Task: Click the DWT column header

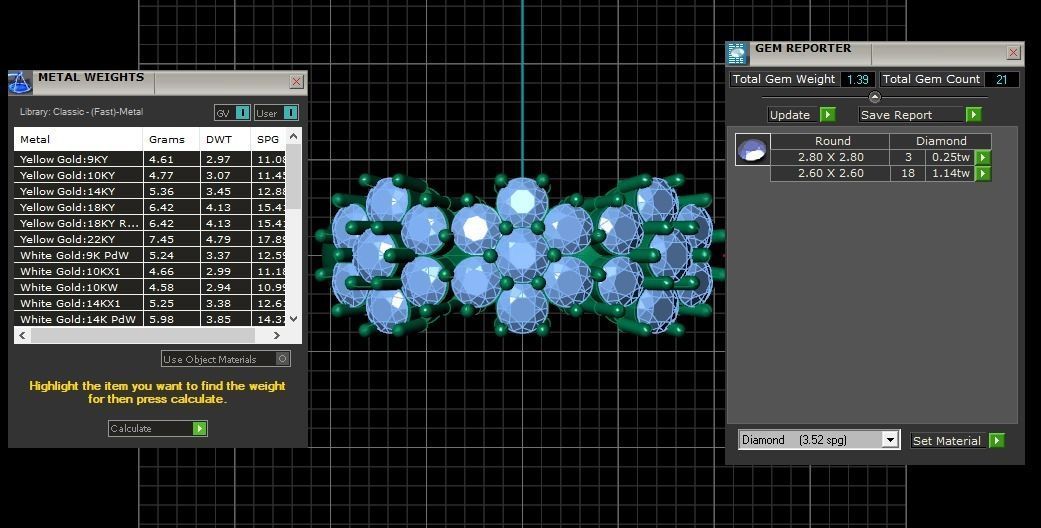Action: [225, 139]
